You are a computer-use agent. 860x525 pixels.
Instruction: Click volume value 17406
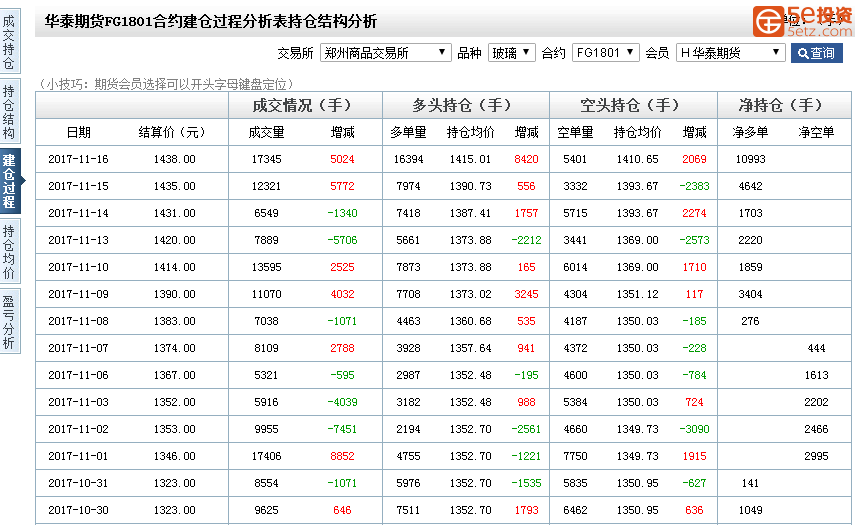pyautogui.click(x=267, y=456)
